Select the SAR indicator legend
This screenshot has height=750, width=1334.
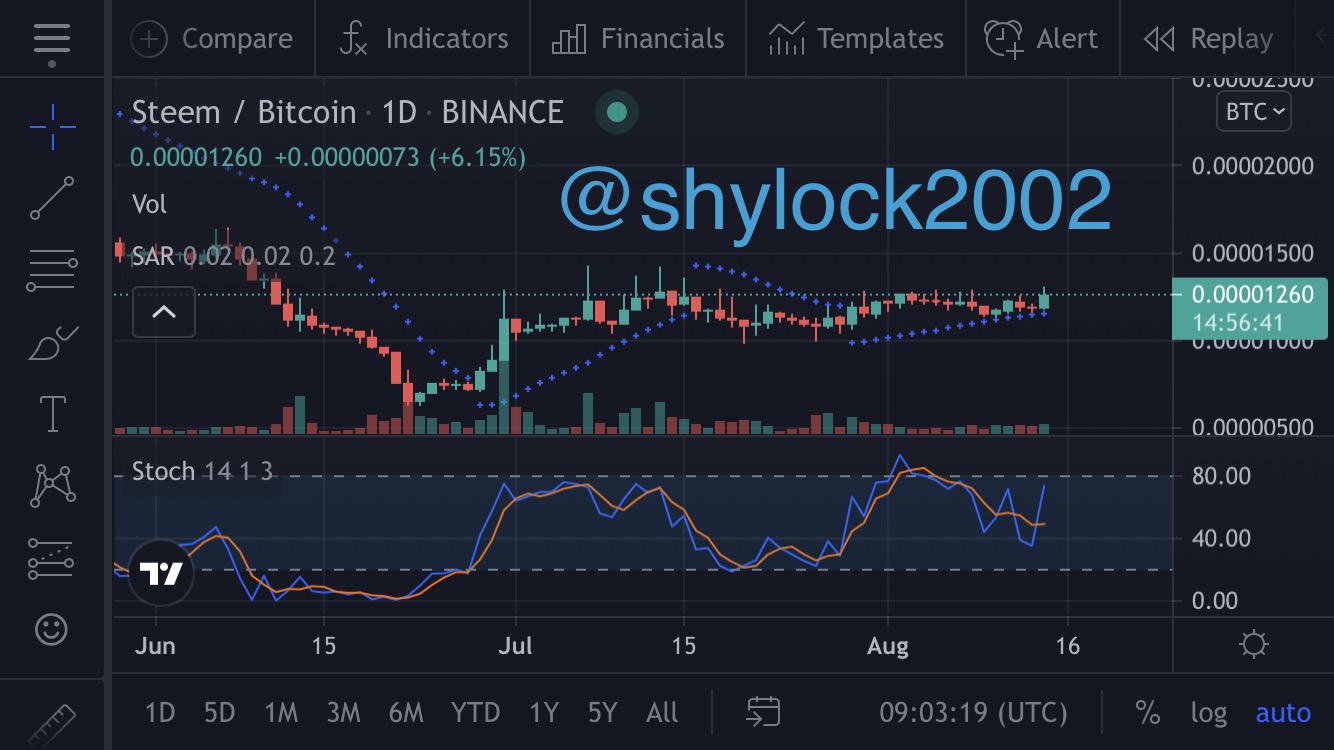click(x=234, y=256)
